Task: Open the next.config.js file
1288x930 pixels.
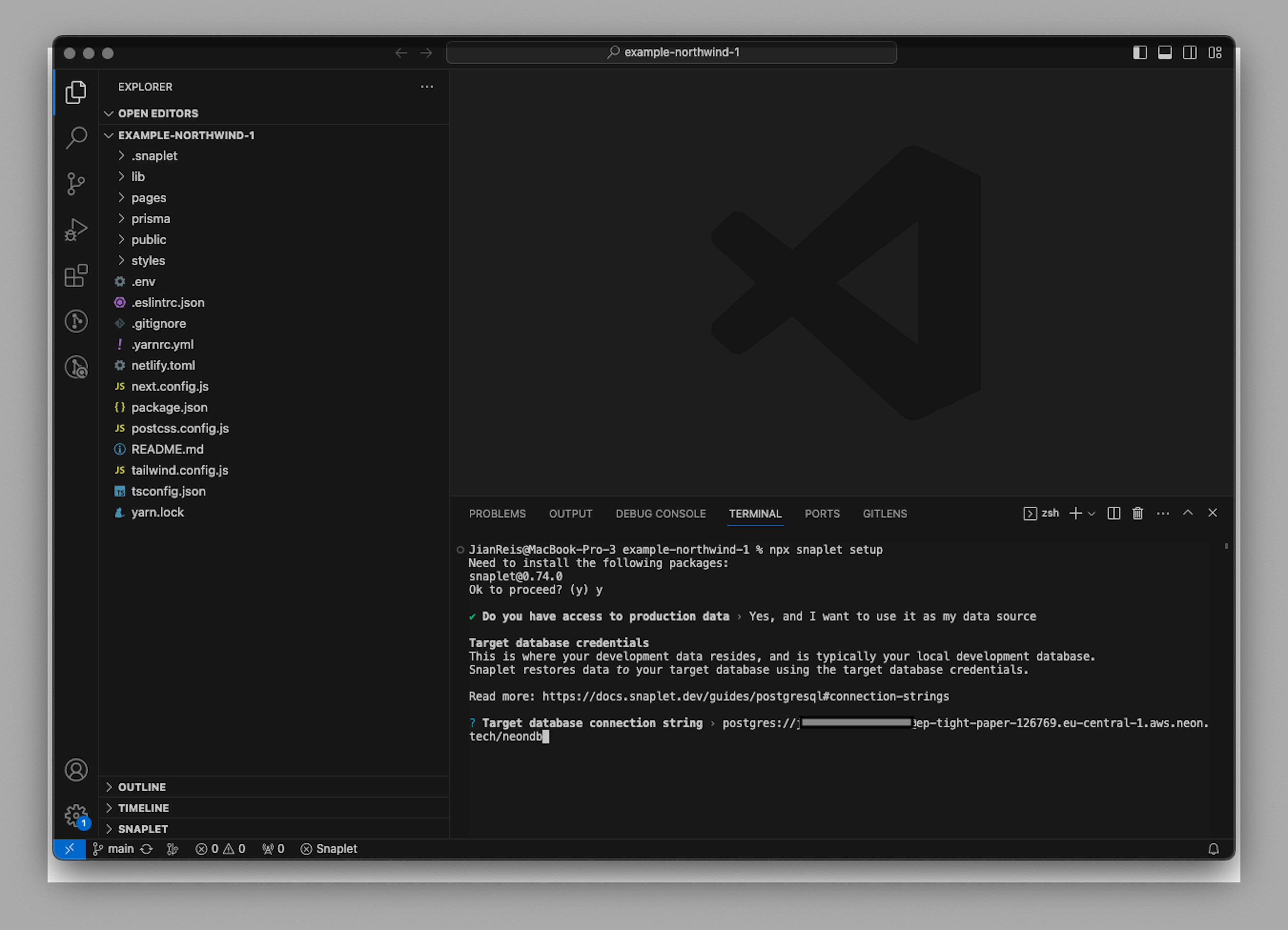Action: click(274, 387)
